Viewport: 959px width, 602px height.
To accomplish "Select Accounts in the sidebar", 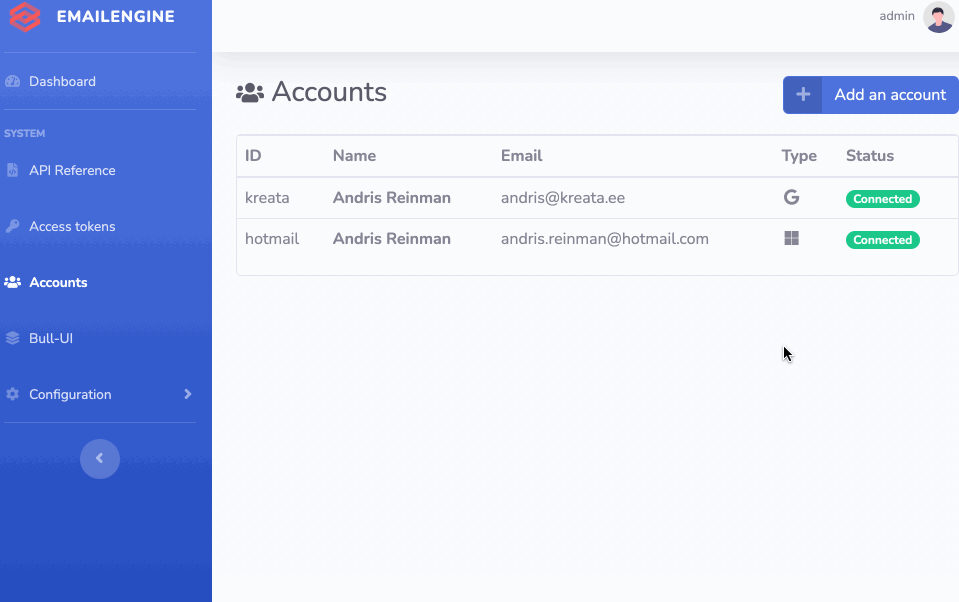I will (x=58, y=283).
